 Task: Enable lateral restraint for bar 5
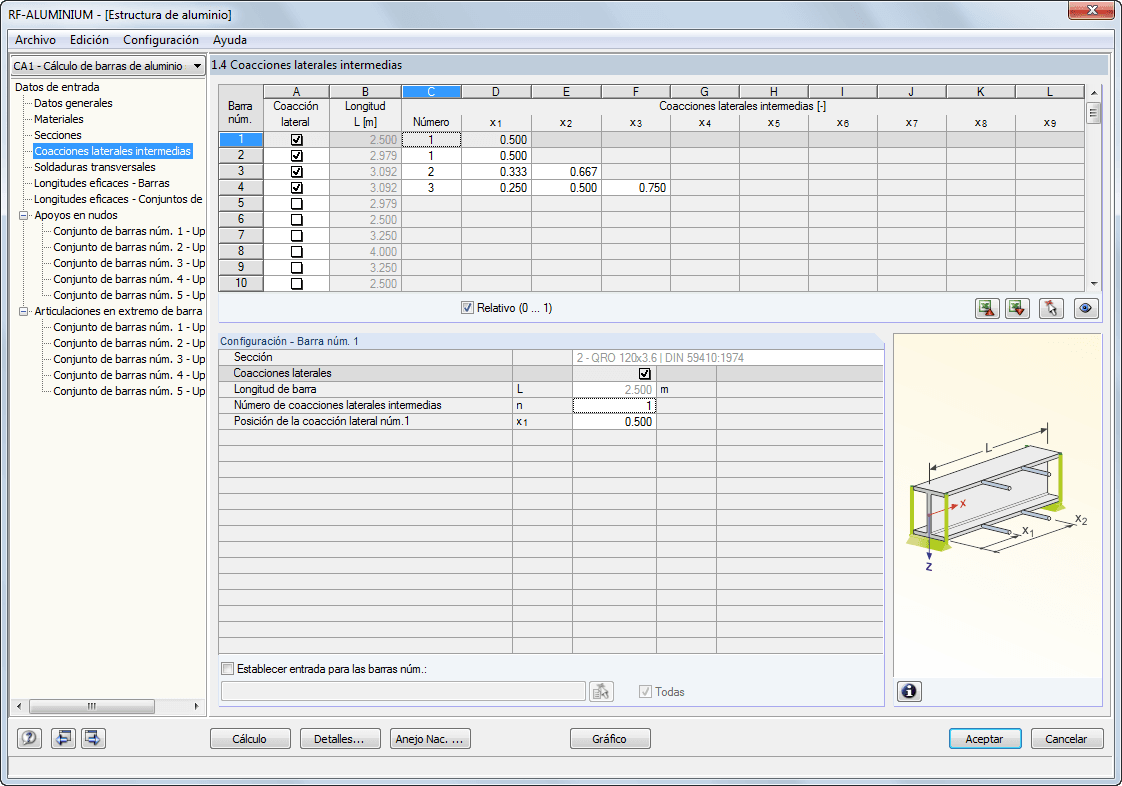tap(297, 203)
